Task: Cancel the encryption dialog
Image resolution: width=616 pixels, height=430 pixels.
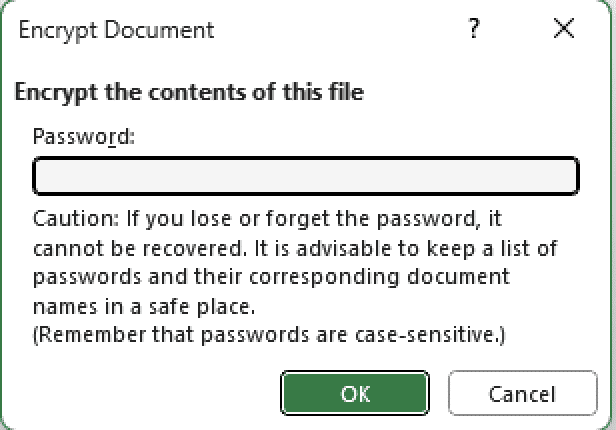Action: [521, 394]
